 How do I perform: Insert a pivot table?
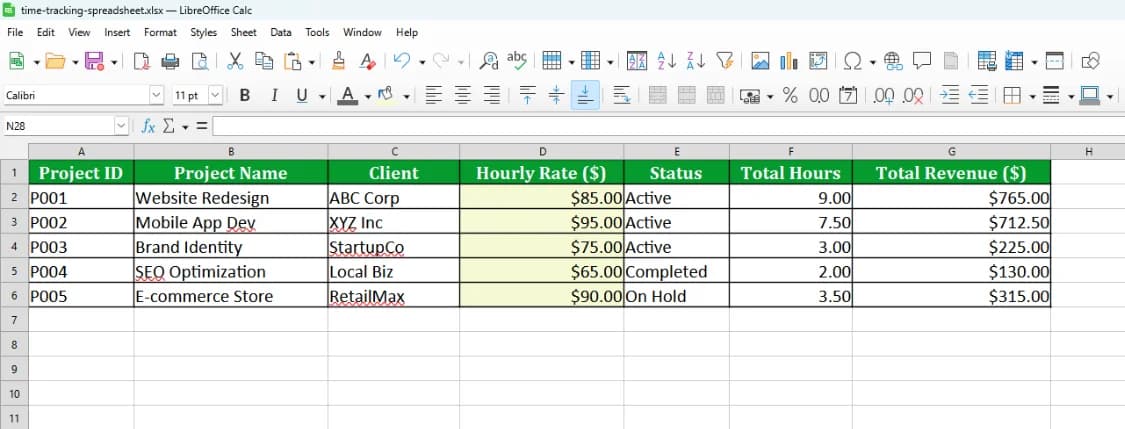[x=818, y=61]
